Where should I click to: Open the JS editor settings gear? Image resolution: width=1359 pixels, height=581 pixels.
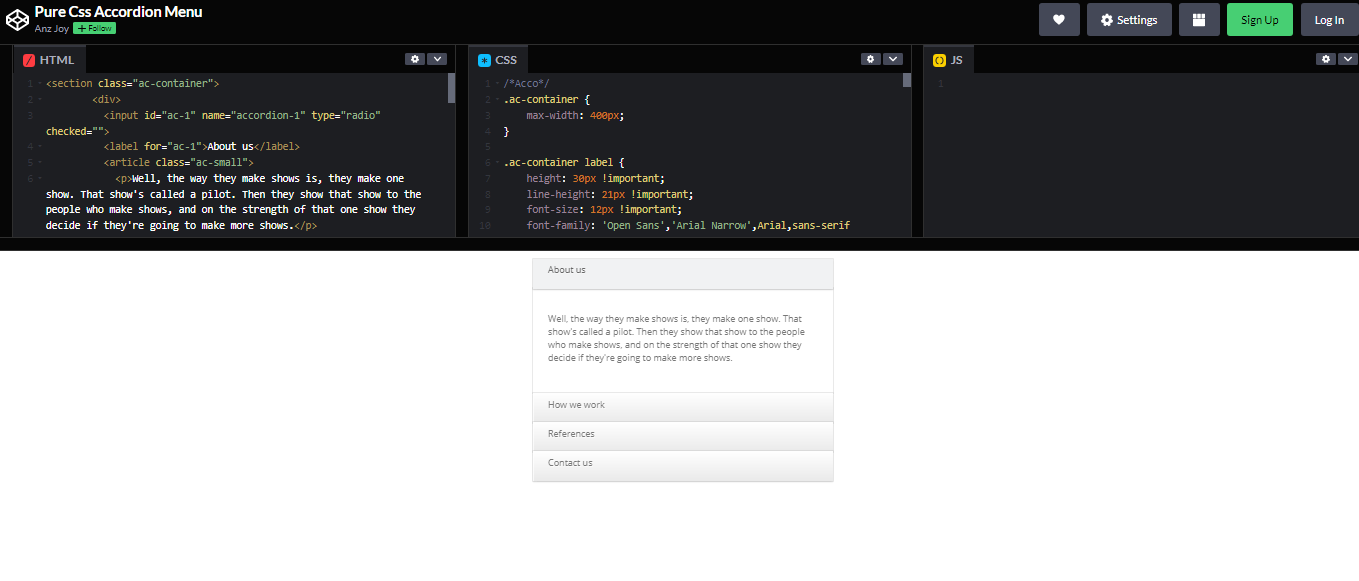pyautogui.click(x=1325, y=59)
